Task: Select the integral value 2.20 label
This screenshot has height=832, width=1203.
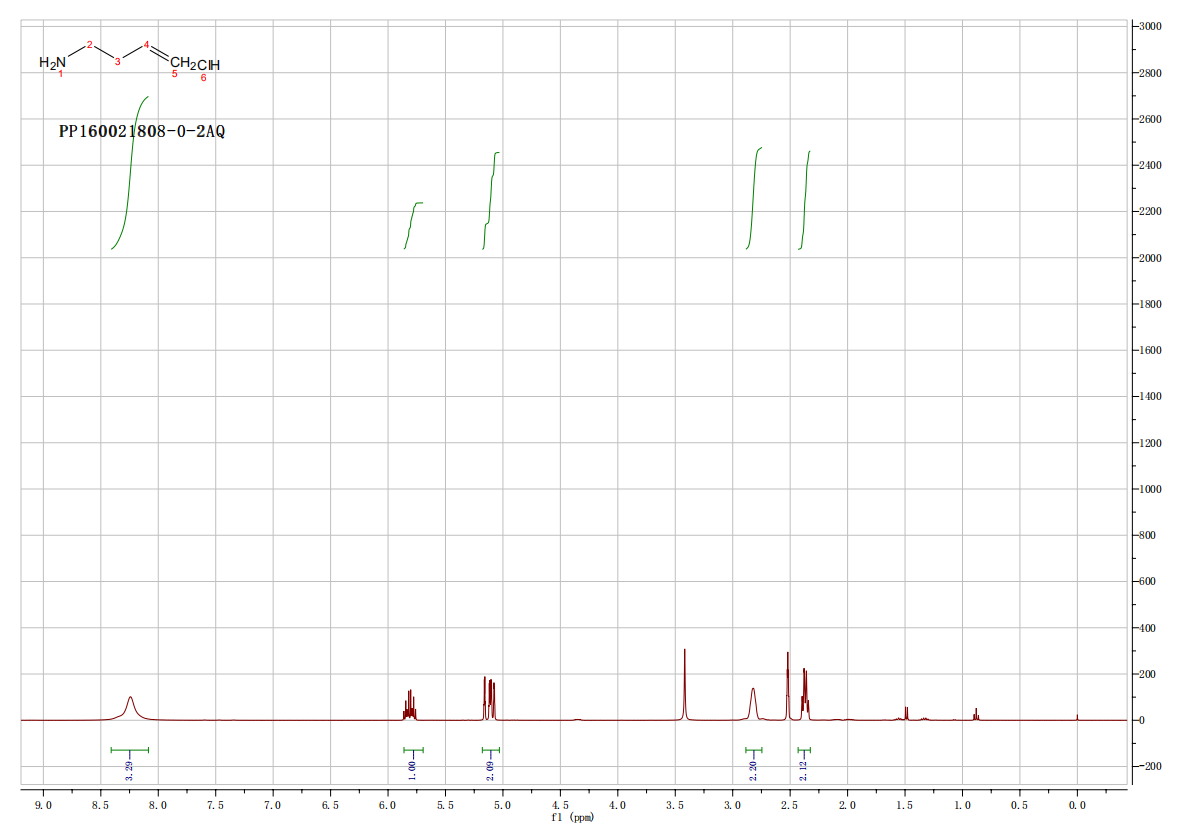Action: pos(753,770)
